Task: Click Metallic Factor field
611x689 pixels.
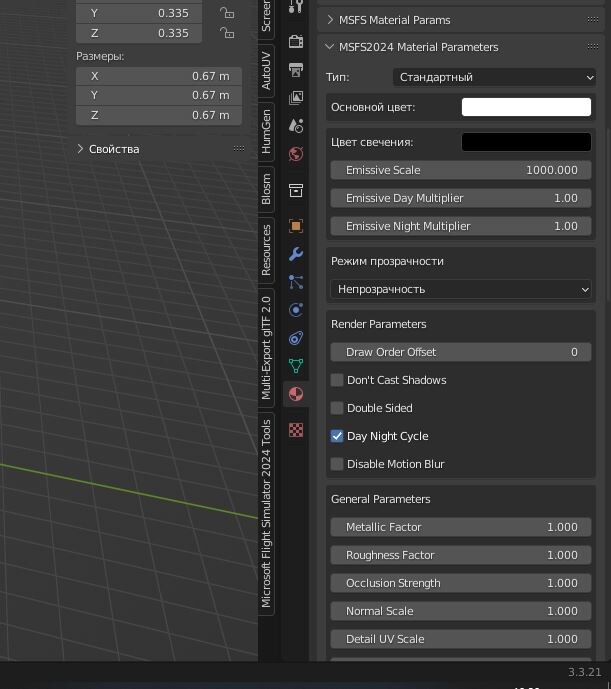Action: [461, 527]
